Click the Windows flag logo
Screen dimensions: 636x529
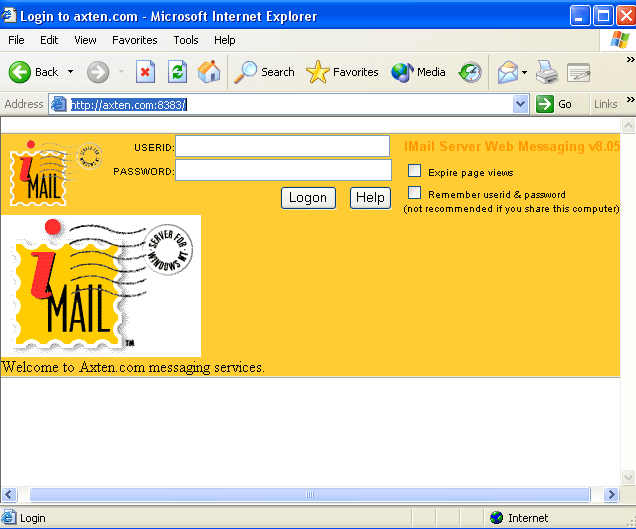619,40
